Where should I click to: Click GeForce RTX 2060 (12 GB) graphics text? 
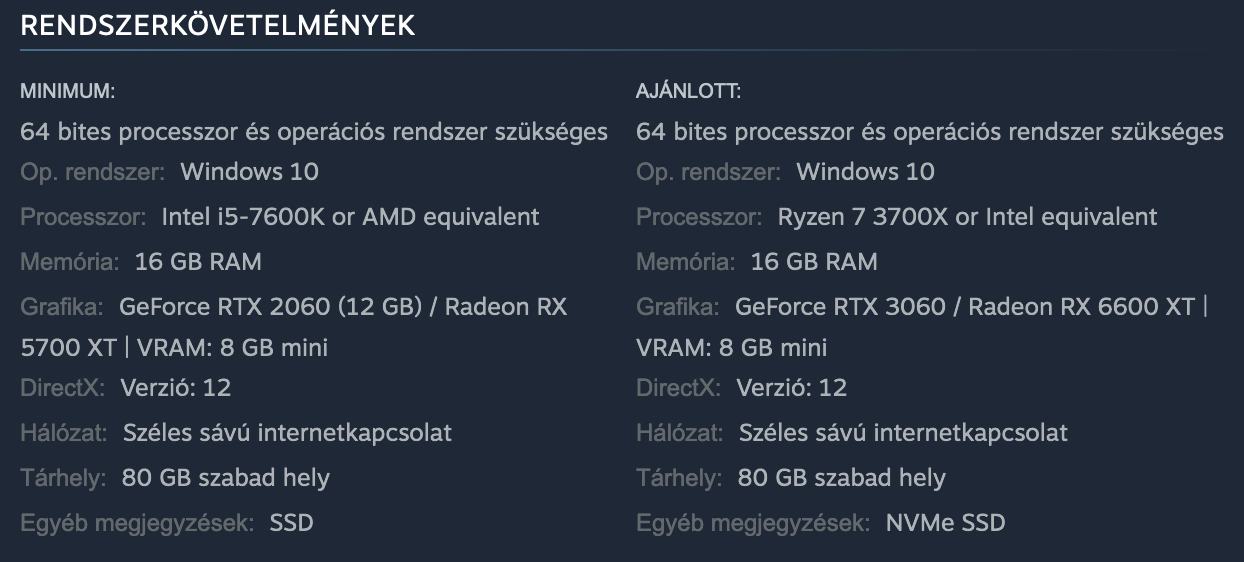pyautogui.click(x=266, y=307)
